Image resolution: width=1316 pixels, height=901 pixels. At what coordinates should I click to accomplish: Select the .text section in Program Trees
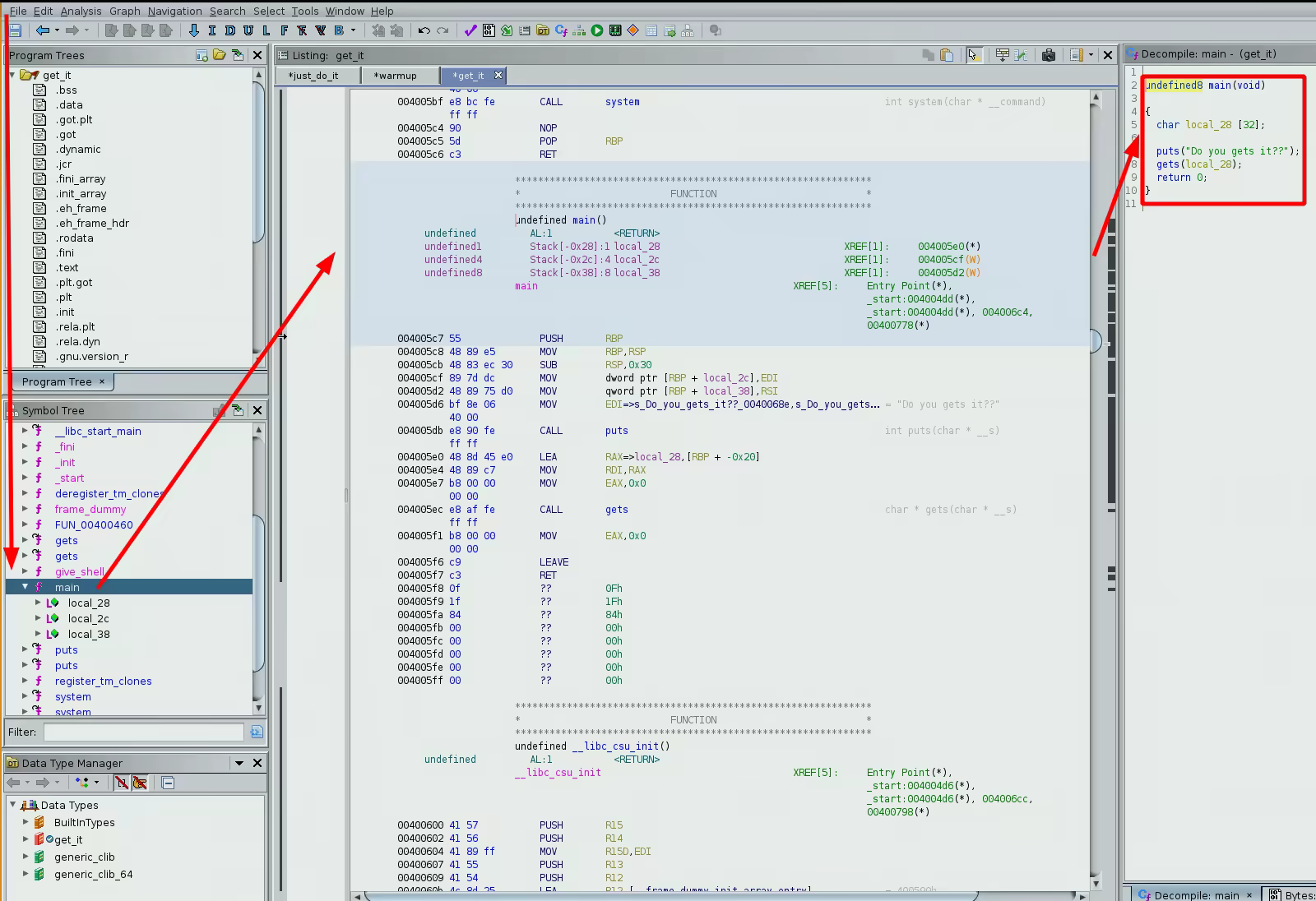click(67, 267)
